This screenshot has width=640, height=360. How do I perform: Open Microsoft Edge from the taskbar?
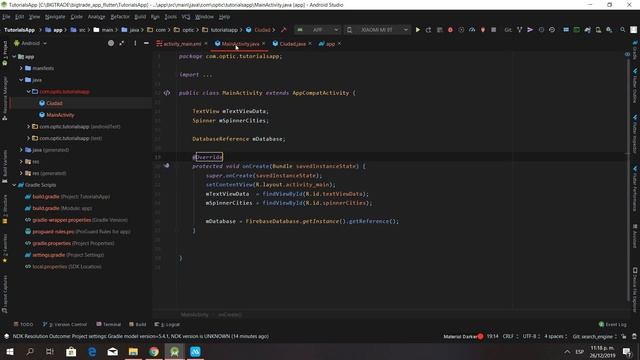[92, 351]
